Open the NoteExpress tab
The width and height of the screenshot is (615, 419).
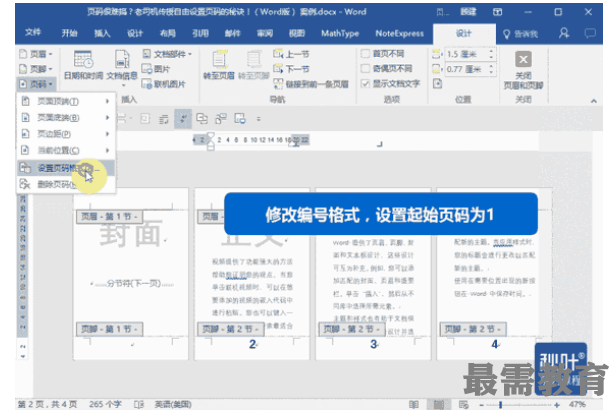tap(400, 33)
